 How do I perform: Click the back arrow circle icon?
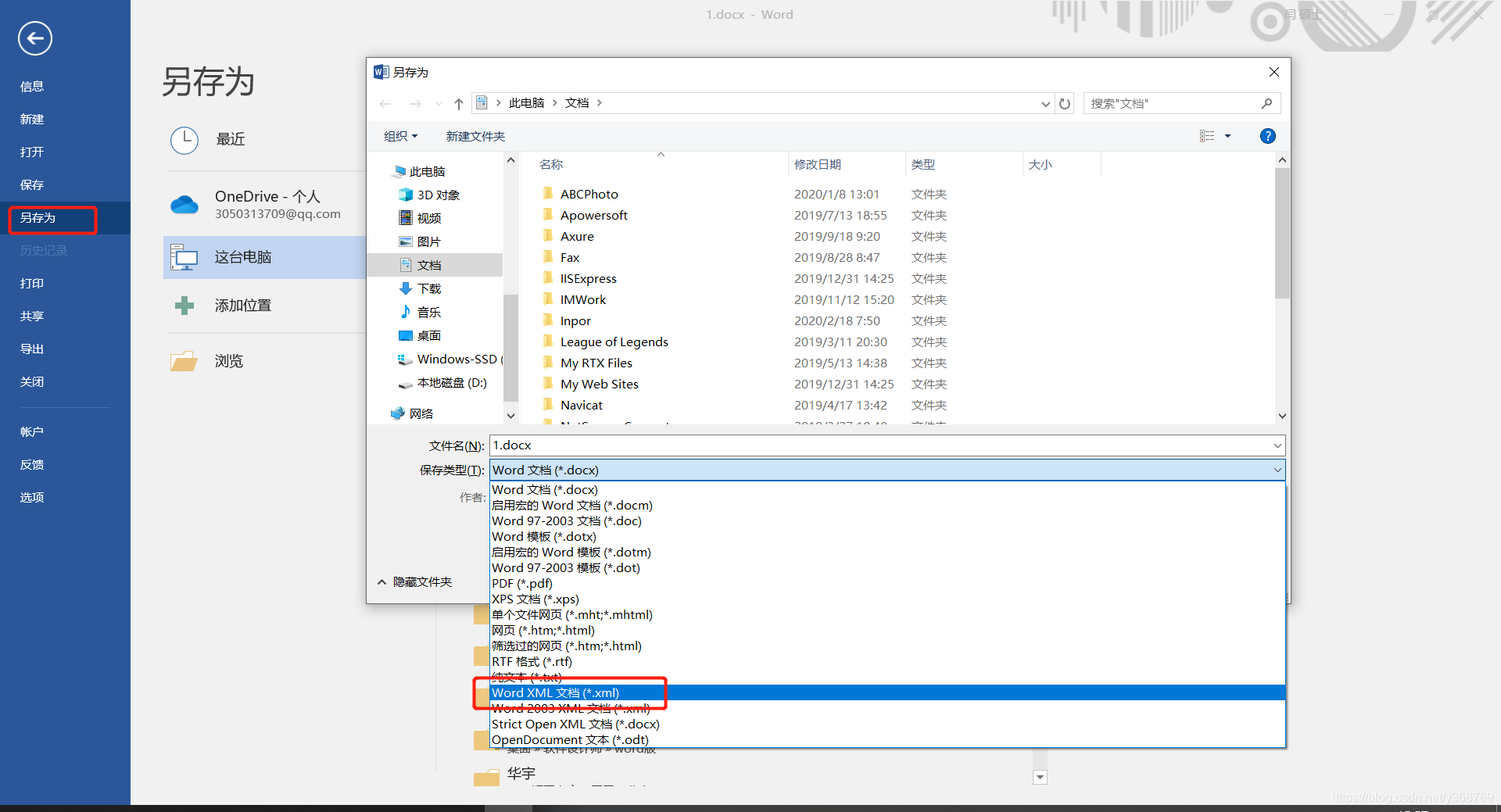[x=35, y=38]
